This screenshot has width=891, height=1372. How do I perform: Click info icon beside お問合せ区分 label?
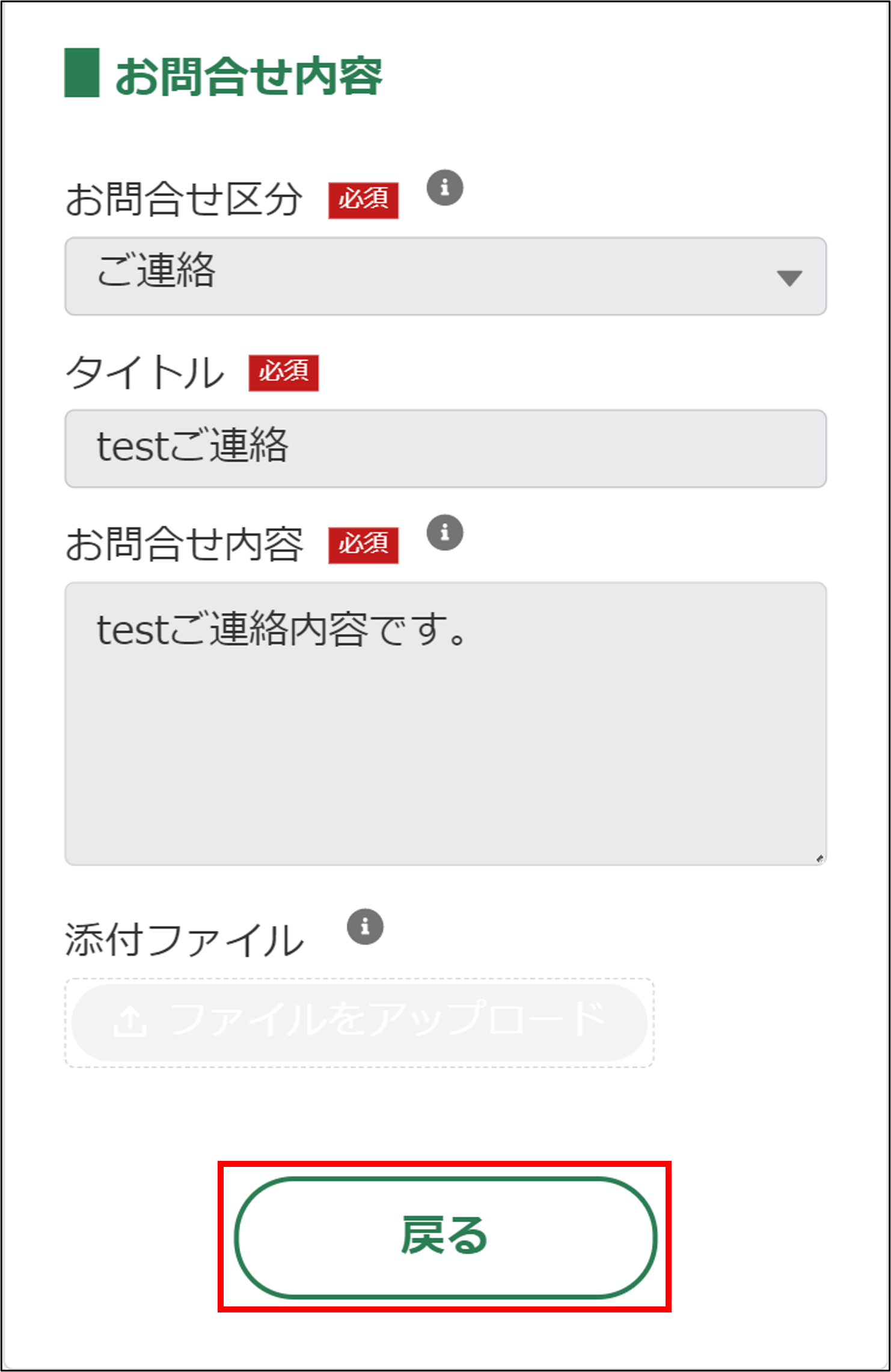[x=445, y=188]
